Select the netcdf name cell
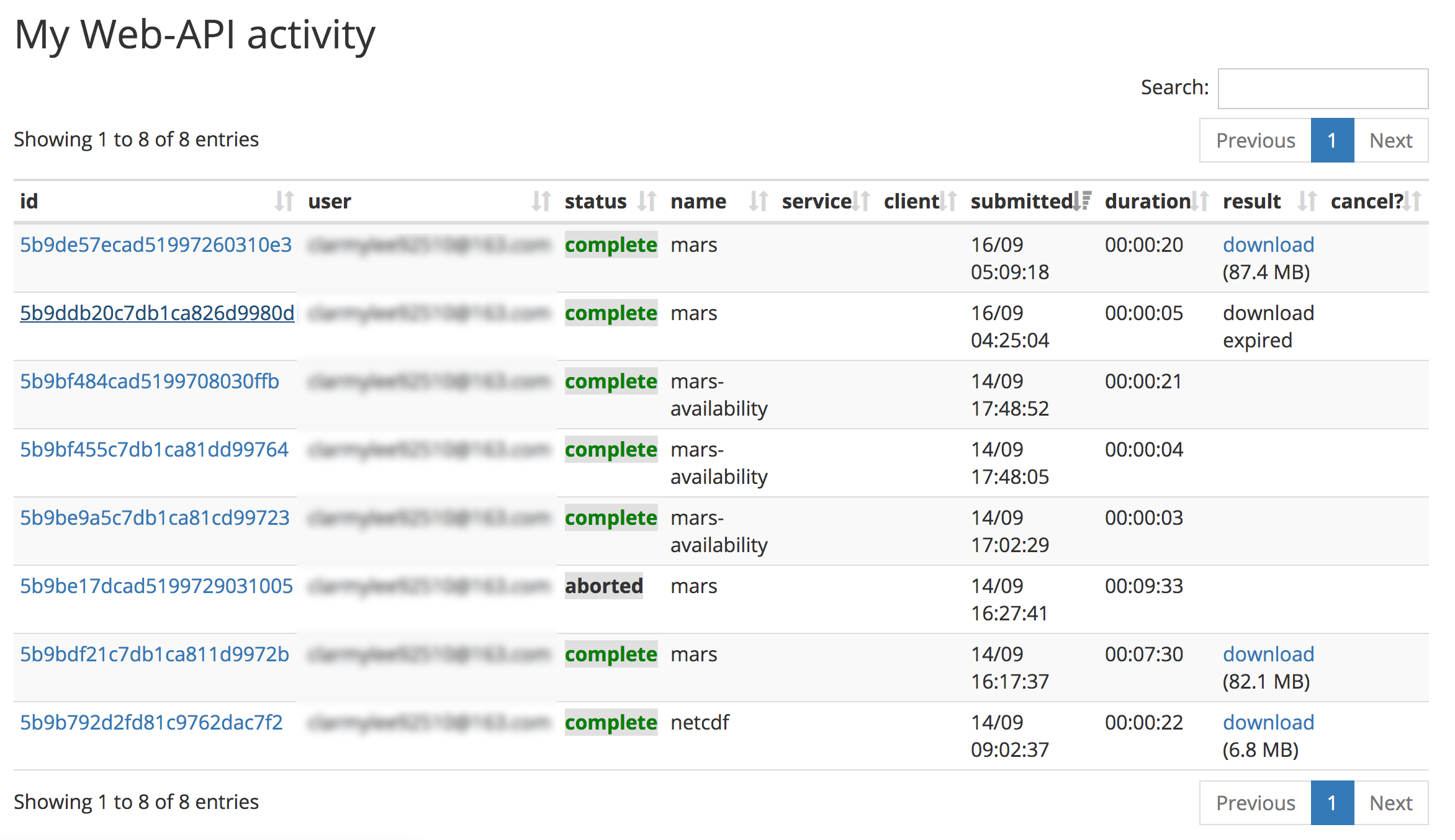Screen dimensions: 1455x840 (x=700, y=723)
